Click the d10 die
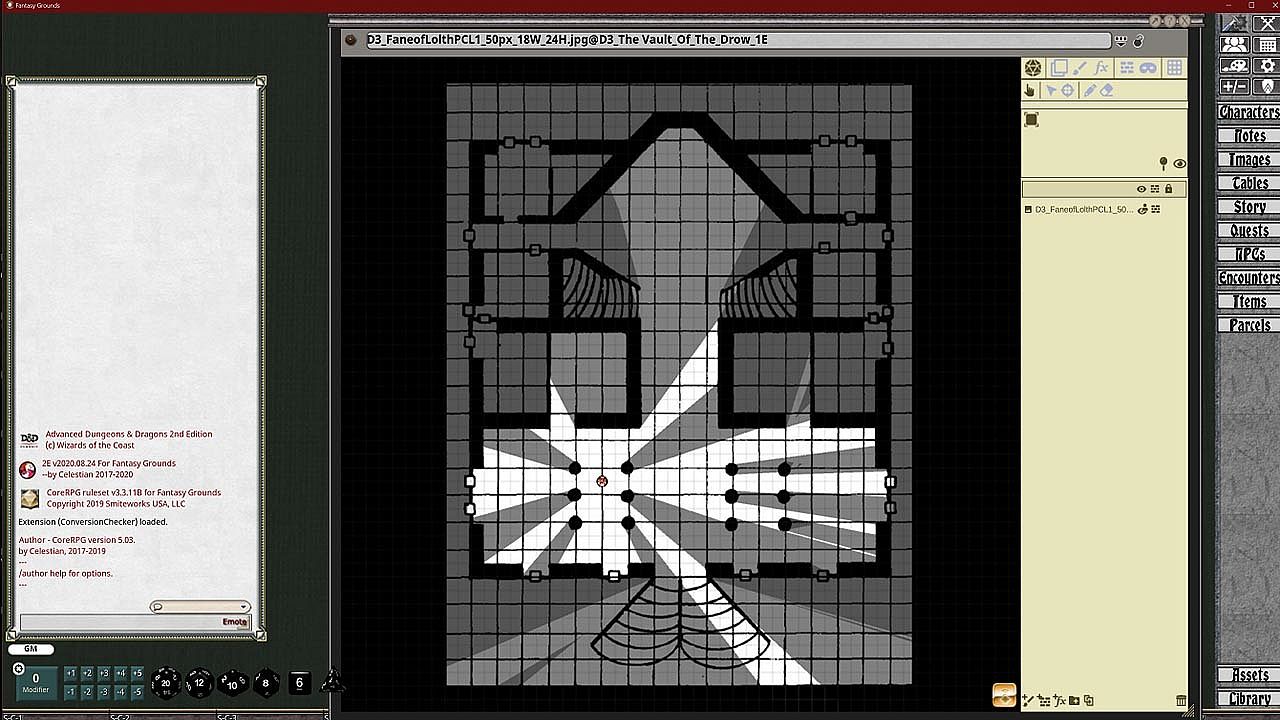The image size is (1280, 720). (232, 684)
